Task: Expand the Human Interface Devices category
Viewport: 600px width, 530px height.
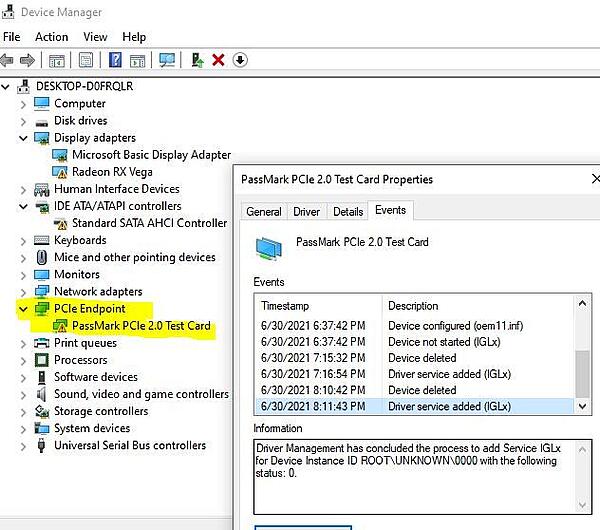Action: pos(23,189)
